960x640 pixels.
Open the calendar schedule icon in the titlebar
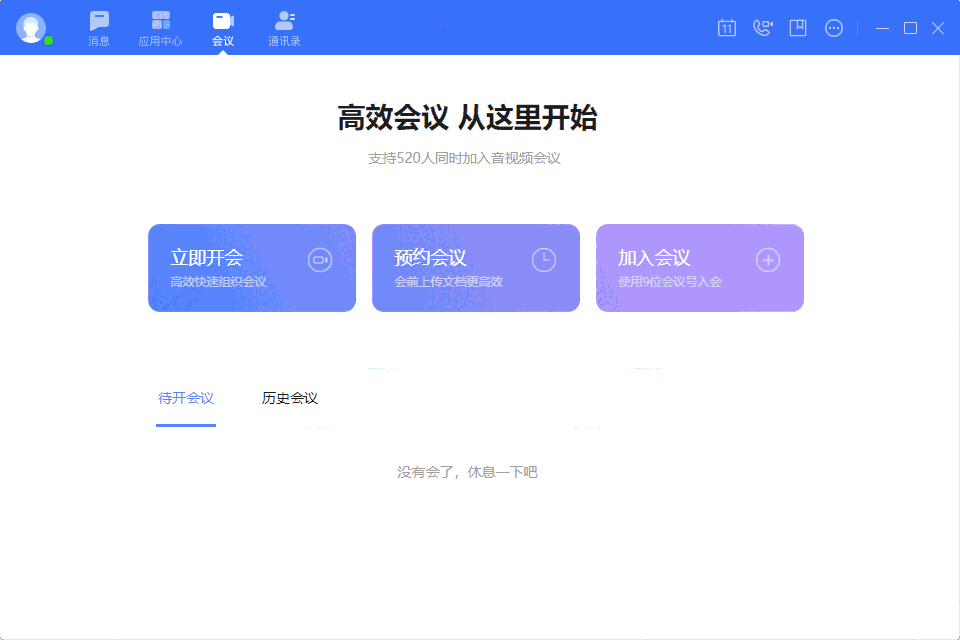tap(726, 28)
